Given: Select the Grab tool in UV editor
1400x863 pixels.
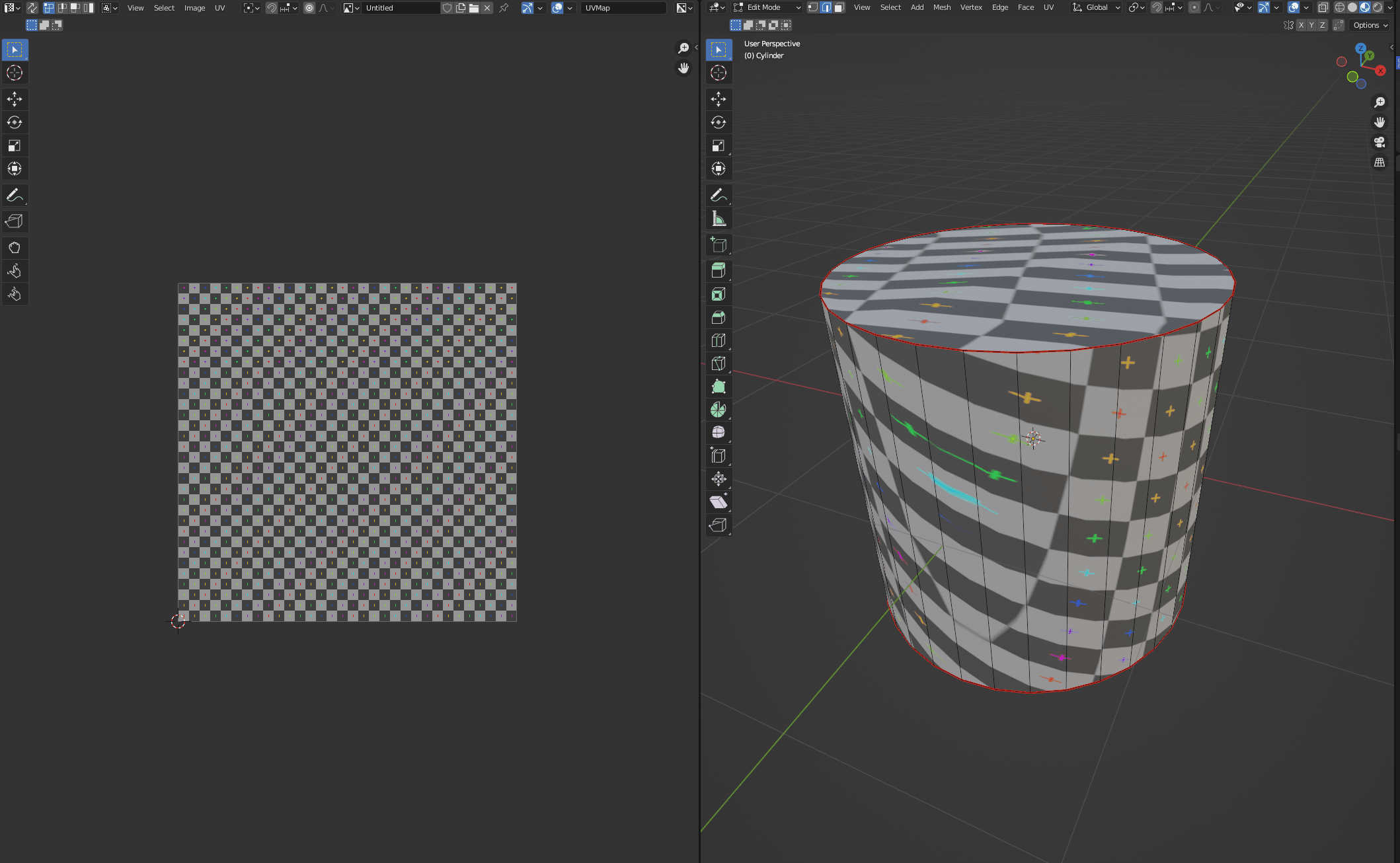Looking at the screenshot, I should click(15, 248).
